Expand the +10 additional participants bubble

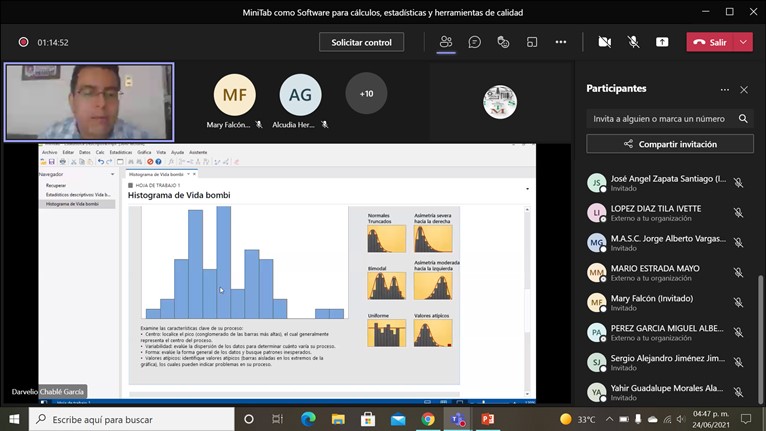coord(366,93)
